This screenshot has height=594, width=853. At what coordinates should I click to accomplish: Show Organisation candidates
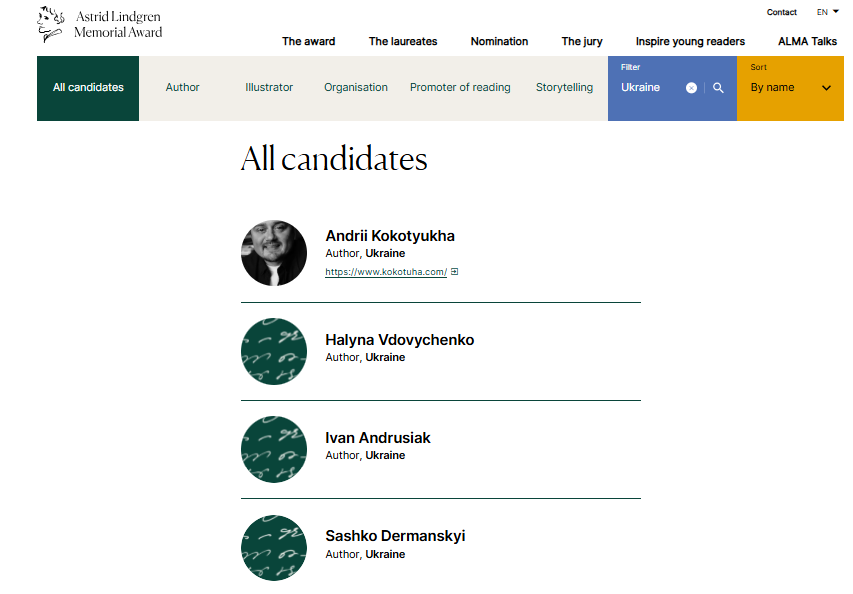[355, 88]
